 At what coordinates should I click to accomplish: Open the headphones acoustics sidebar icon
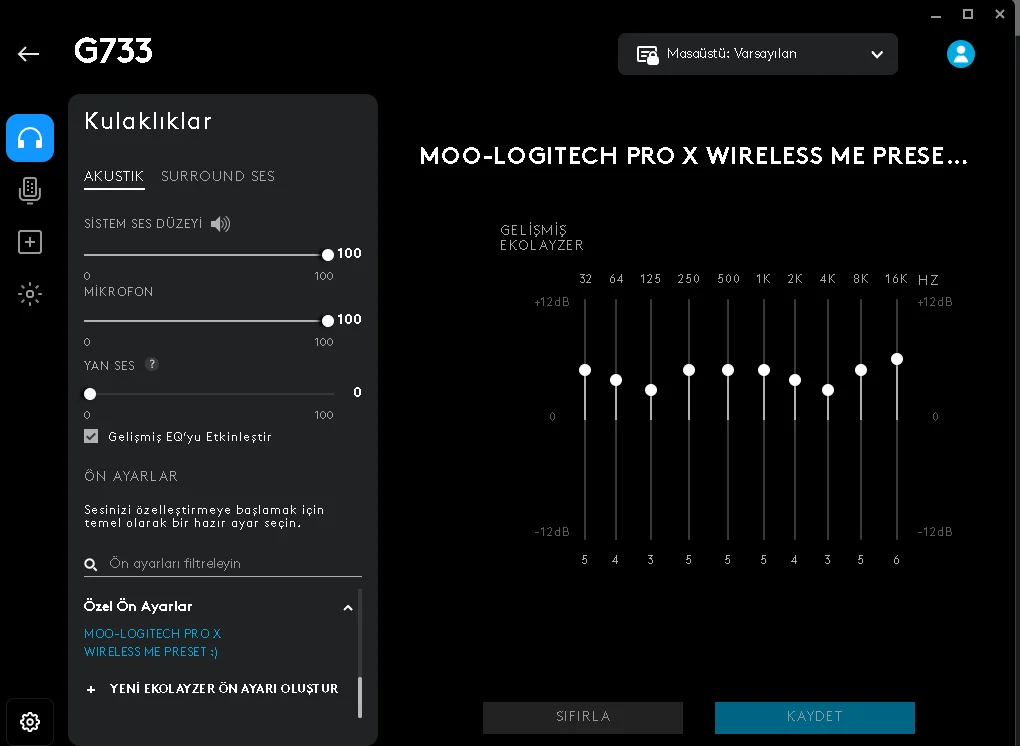pyautogui.click(x=30, y=138)
